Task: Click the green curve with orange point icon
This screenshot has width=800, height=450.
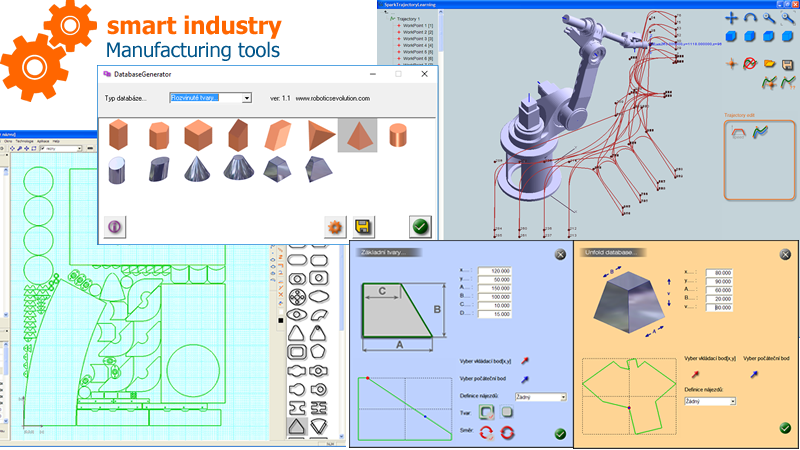Action: point(769,82)
